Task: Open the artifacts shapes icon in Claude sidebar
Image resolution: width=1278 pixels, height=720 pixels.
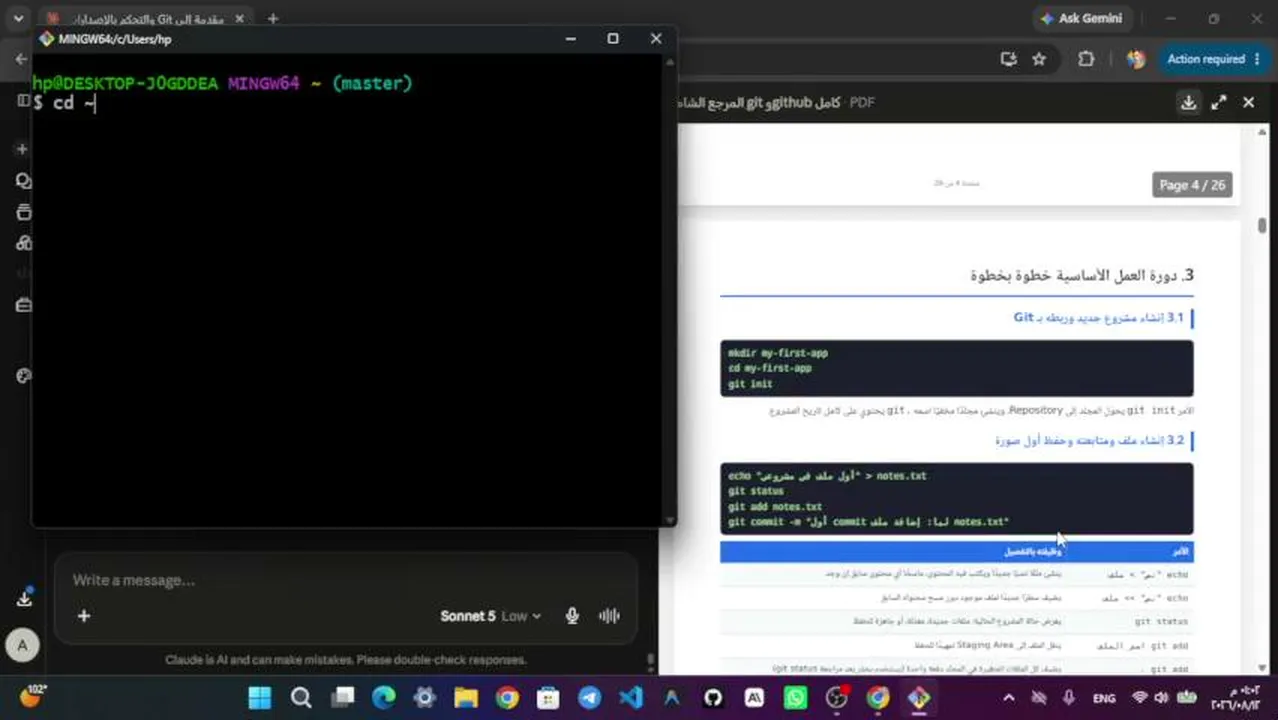Action: click(24, 243)
